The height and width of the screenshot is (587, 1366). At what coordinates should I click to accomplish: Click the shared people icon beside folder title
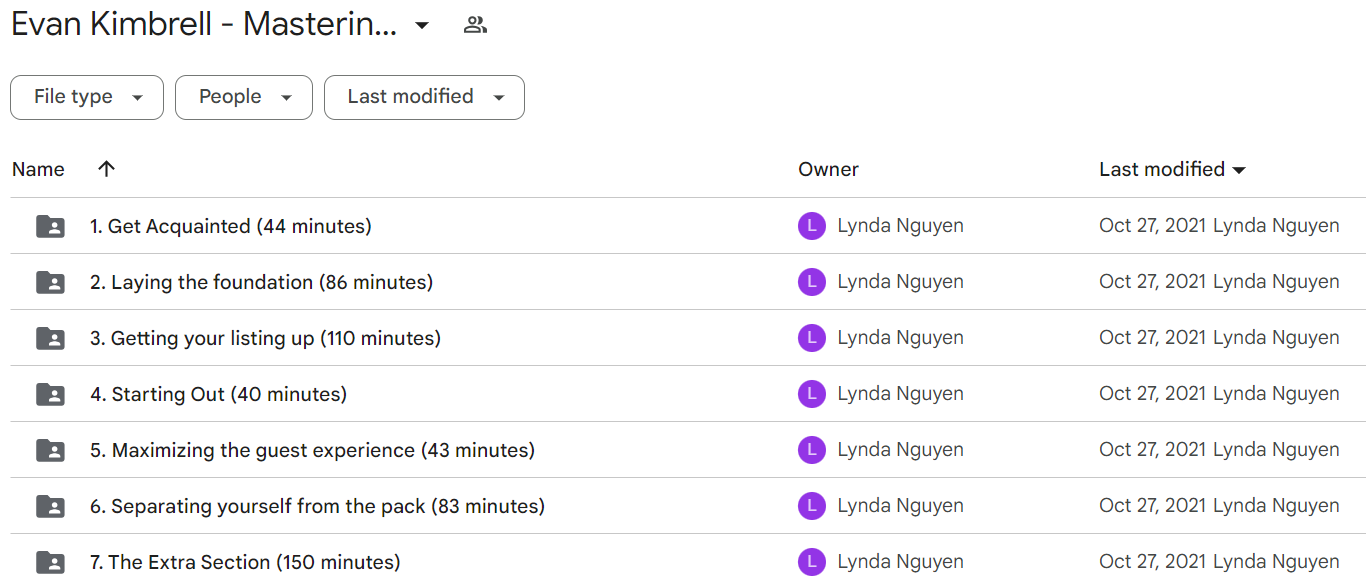475,26
